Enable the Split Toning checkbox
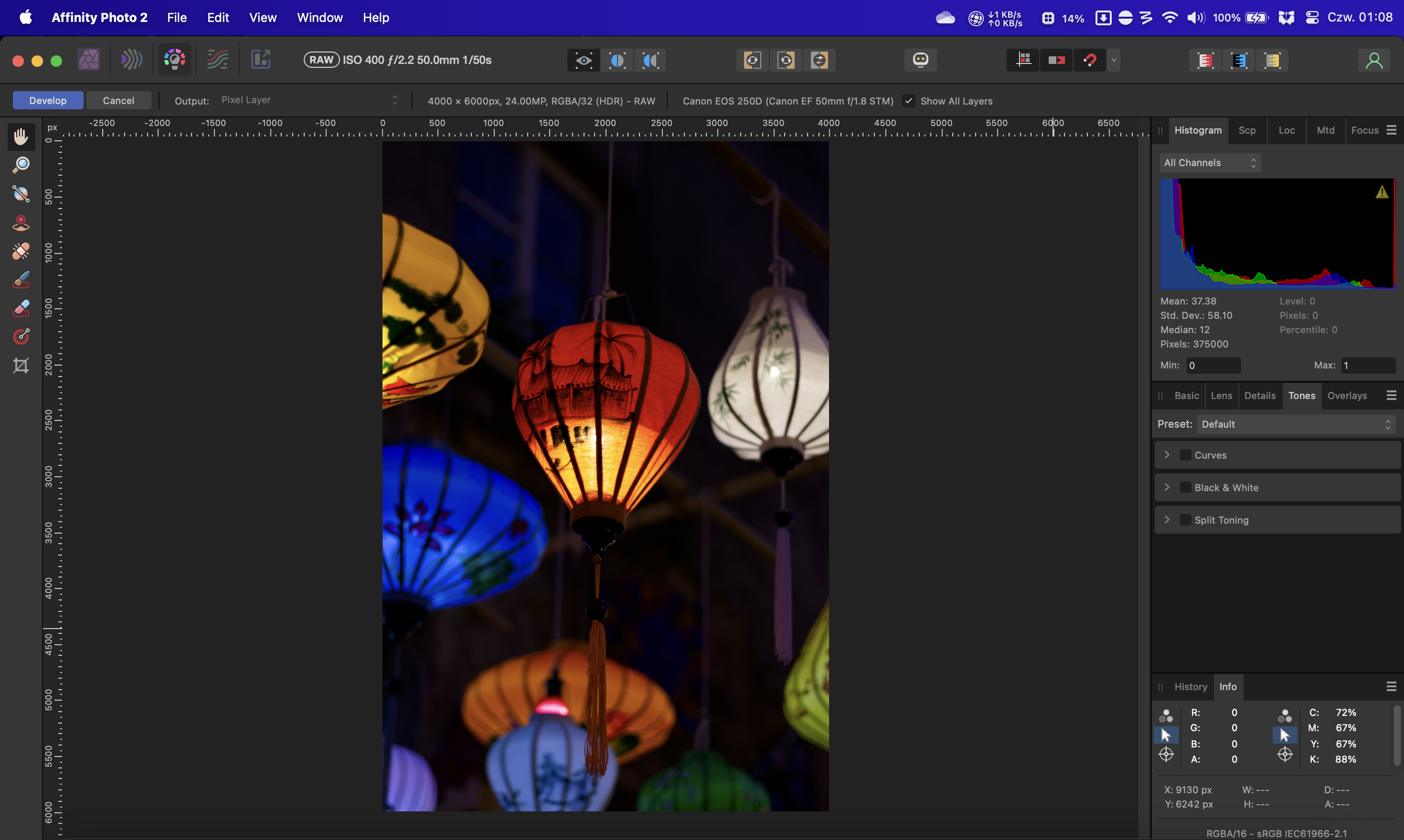The height and width of the screenshot is (840, 1404). (x=1185, y=520)
